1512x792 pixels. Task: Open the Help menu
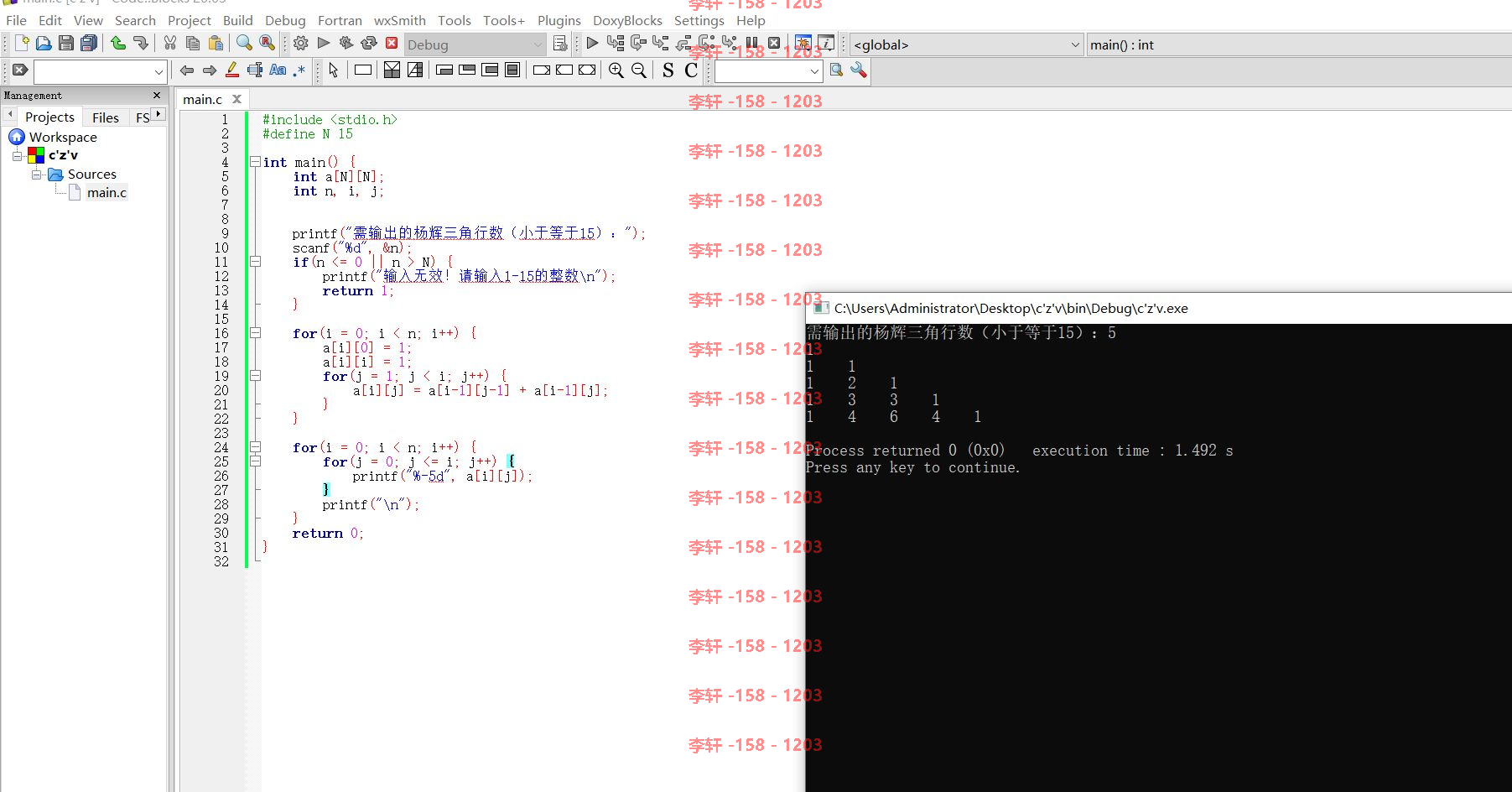point(751,20)
